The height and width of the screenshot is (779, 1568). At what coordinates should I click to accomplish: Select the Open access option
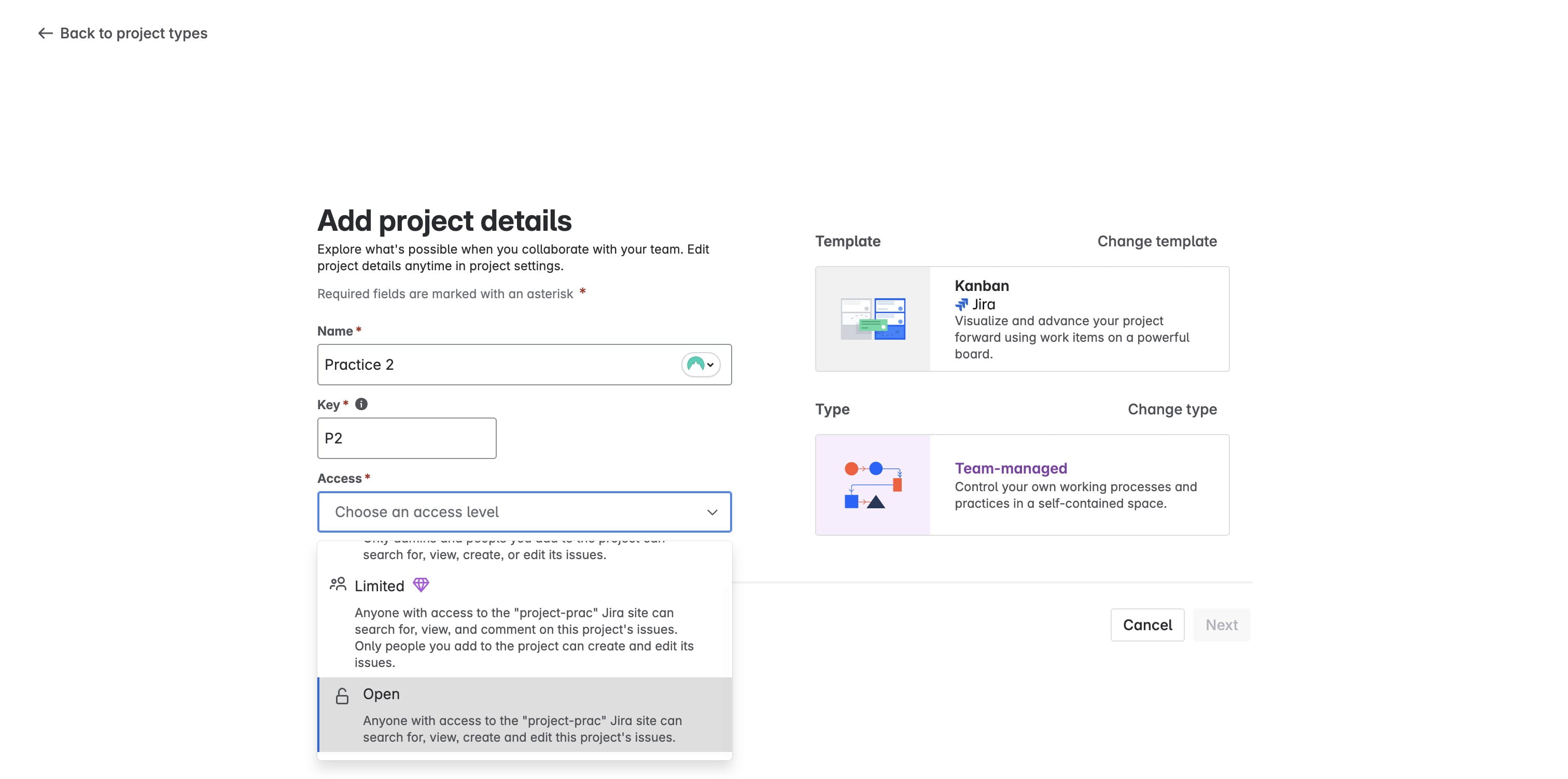[524, 715]
